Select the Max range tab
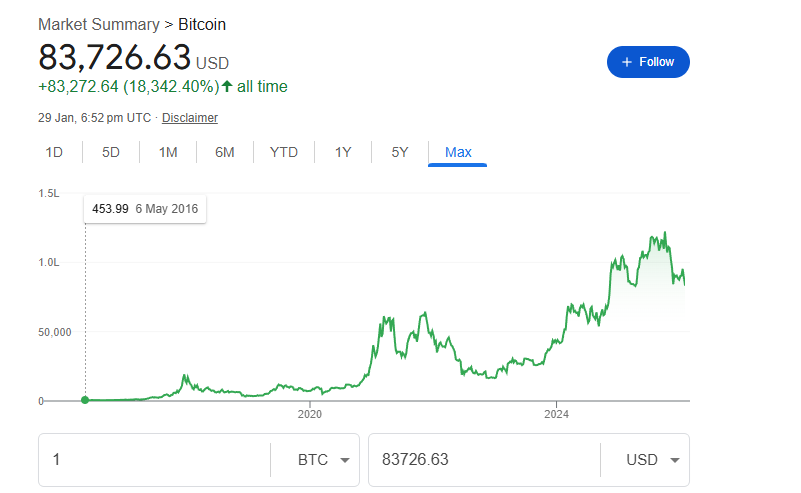The width and height of the screenshot is (801, 493). coord(458,152)
